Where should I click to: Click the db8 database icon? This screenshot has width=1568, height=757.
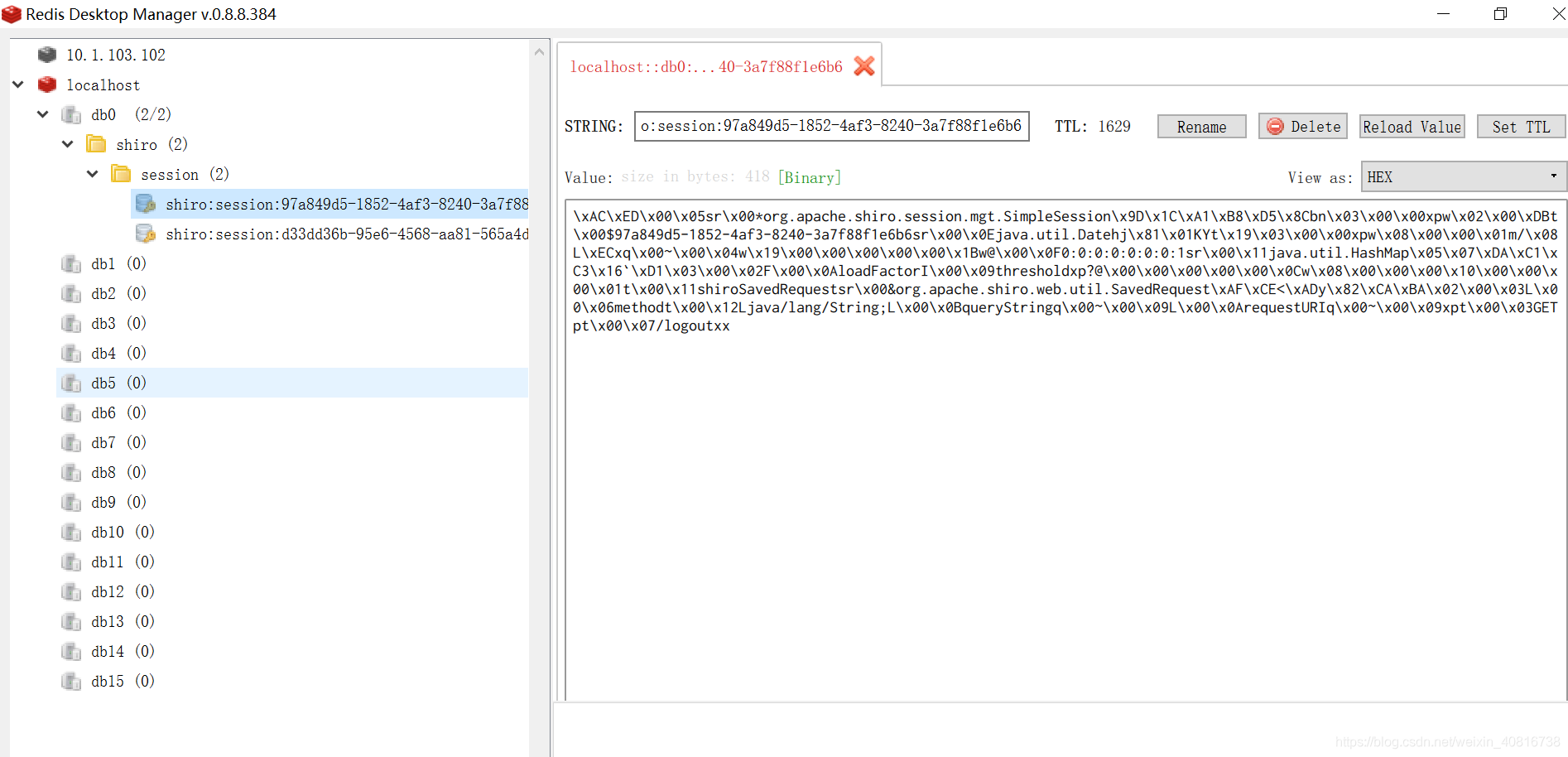point(71,472)
